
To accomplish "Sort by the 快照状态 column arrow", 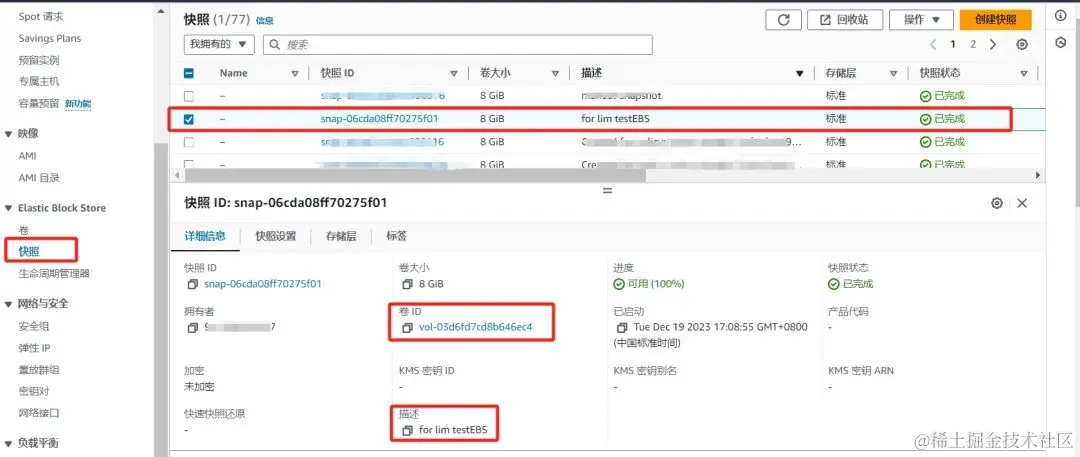I will tap(1024, 73).
